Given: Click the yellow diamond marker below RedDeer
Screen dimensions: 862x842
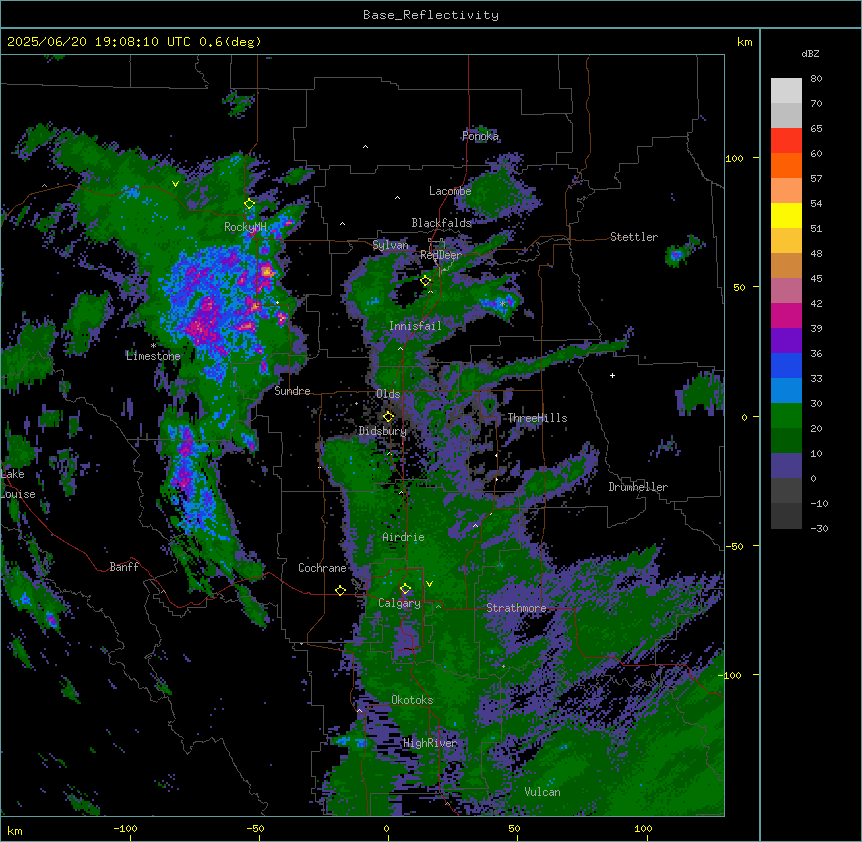Looking at the screenshot, I should tap(425, 281).
